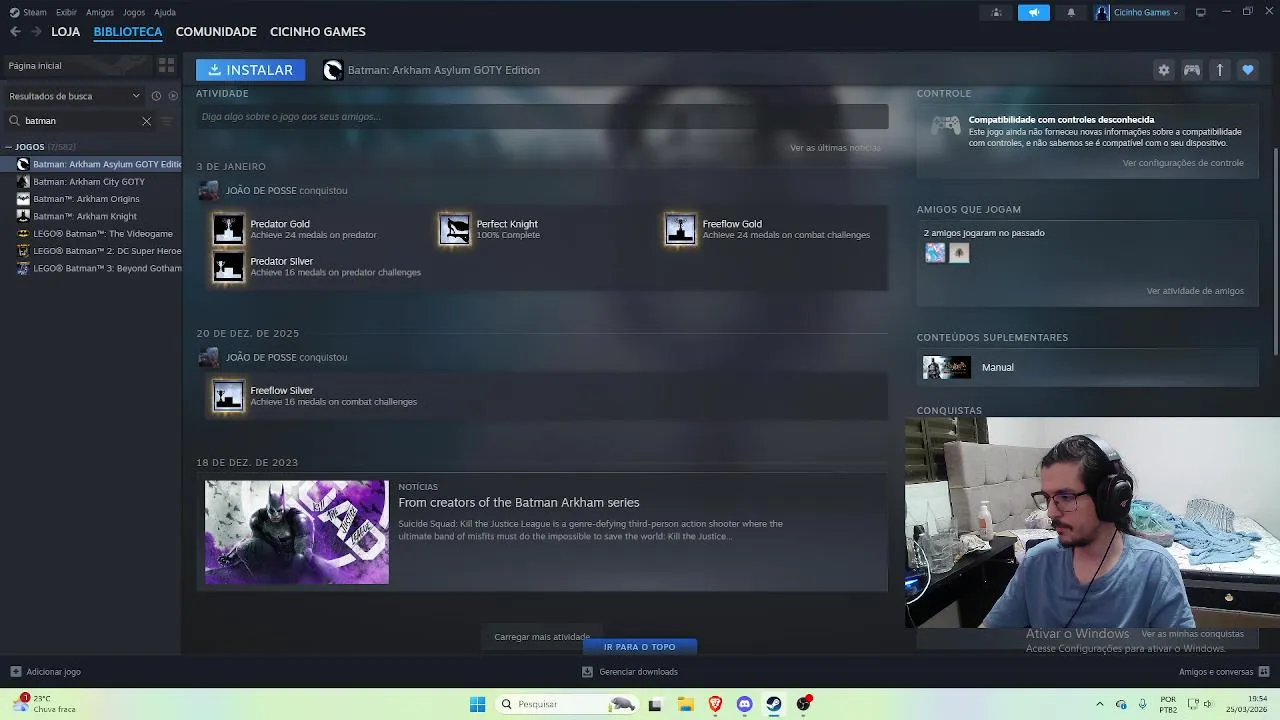The width and height of the screenshot is (1280, 720).
Task: Toggle the collections grid view icon
Action: (x=166, y=65)
